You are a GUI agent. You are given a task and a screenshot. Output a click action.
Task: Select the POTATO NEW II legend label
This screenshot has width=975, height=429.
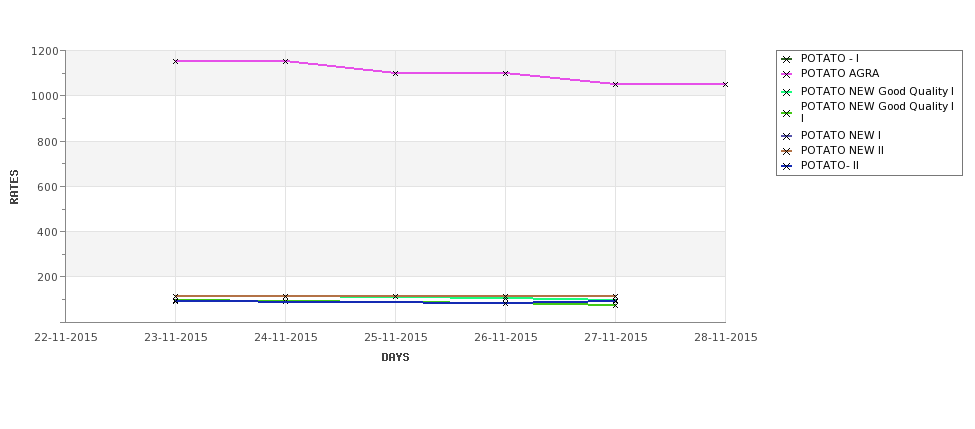coord(842,150)
